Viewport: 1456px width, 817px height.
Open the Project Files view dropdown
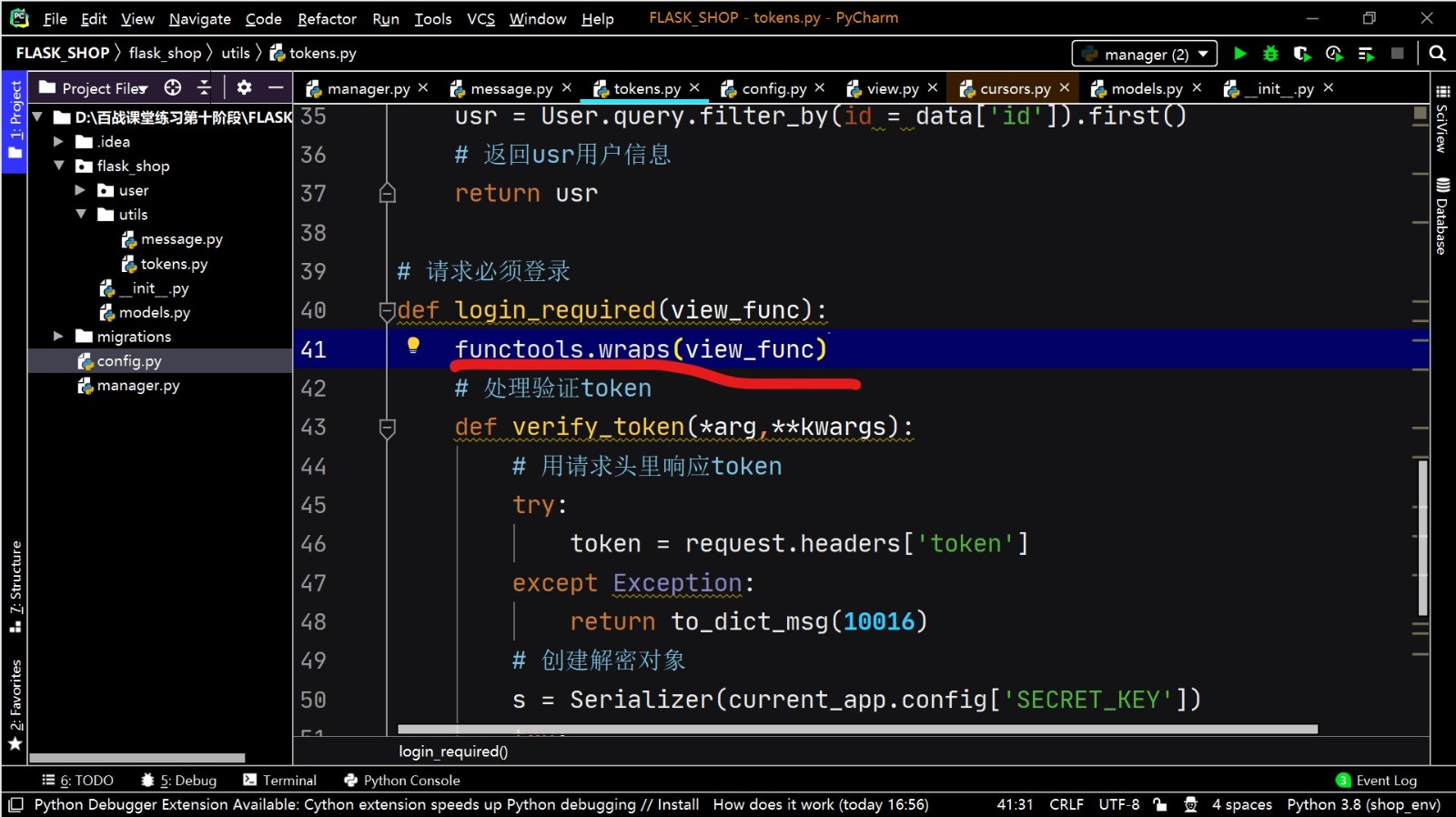pos(105,88)
